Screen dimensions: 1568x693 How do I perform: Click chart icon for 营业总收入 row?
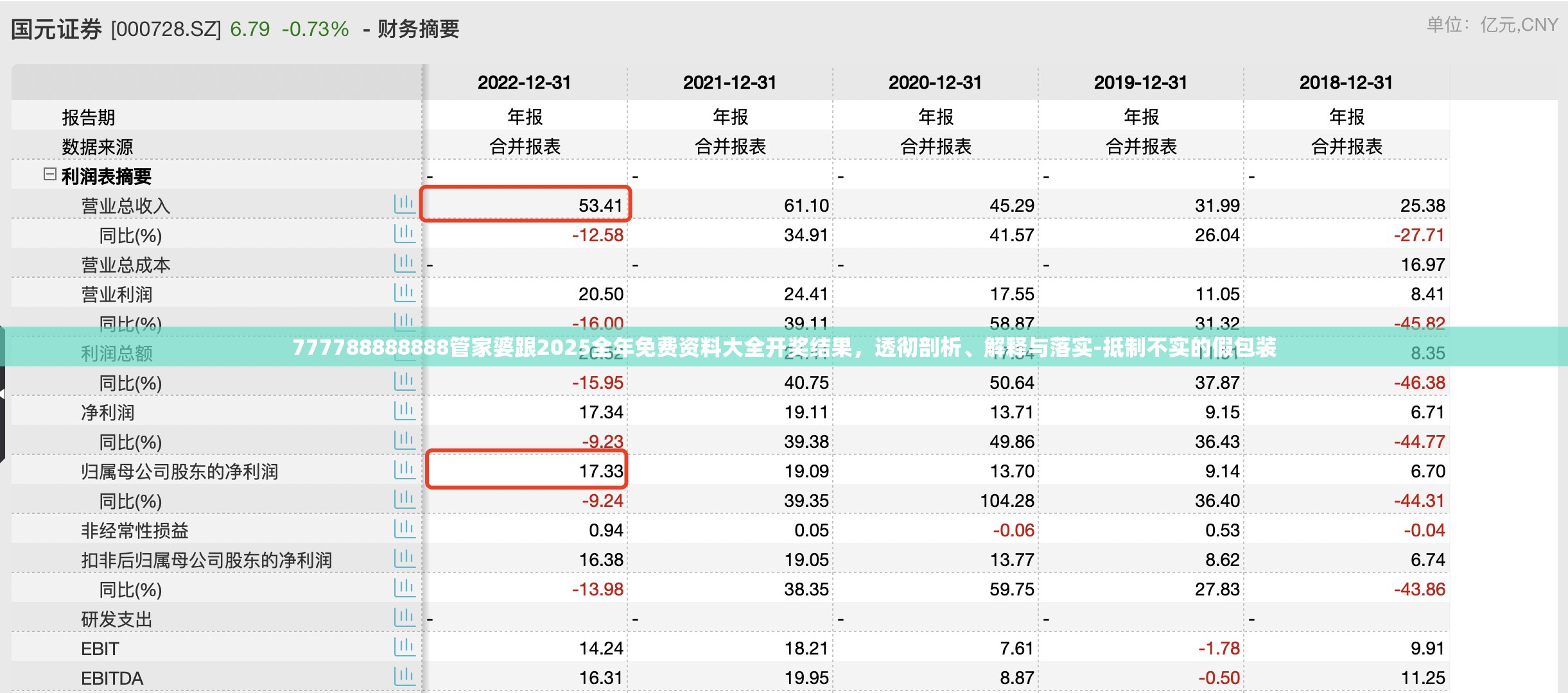pyautogui.click(x=405, y=205)
